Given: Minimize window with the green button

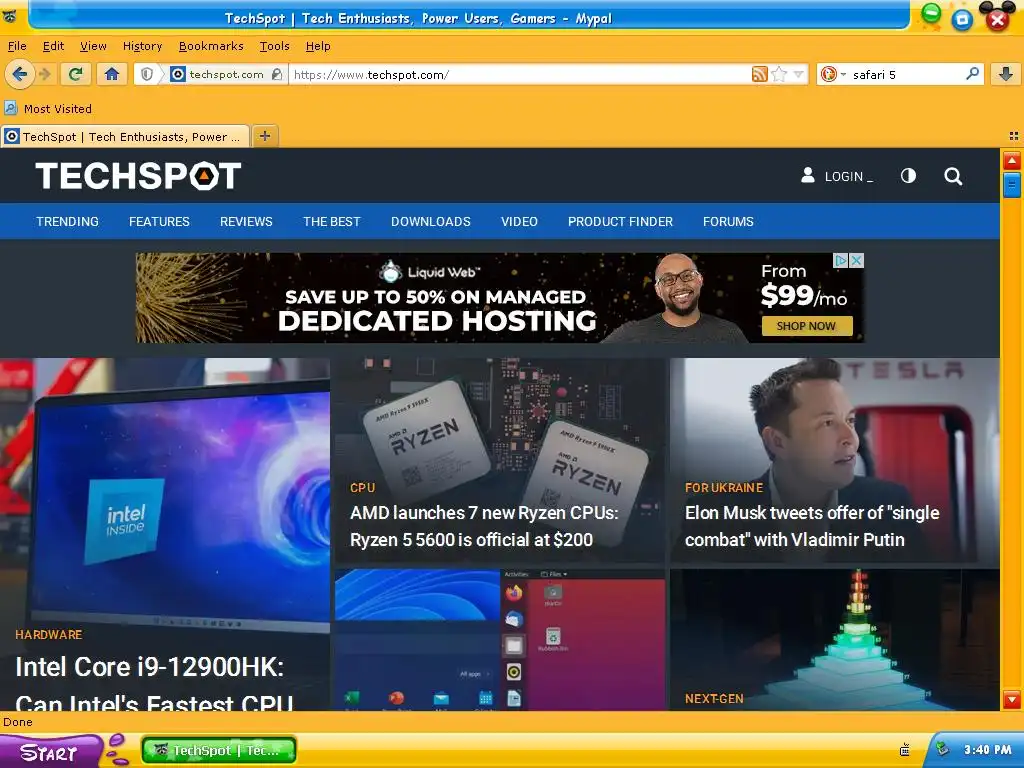Looking at the screenshot, I should (x=931, y=13).
